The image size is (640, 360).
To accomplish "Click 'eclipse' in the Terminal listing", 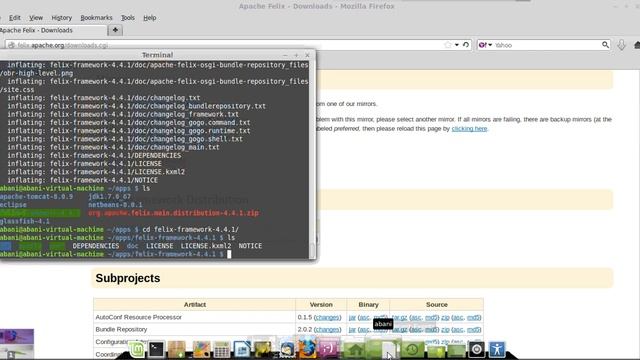I will pyautogui.click(x=13, y=205).
